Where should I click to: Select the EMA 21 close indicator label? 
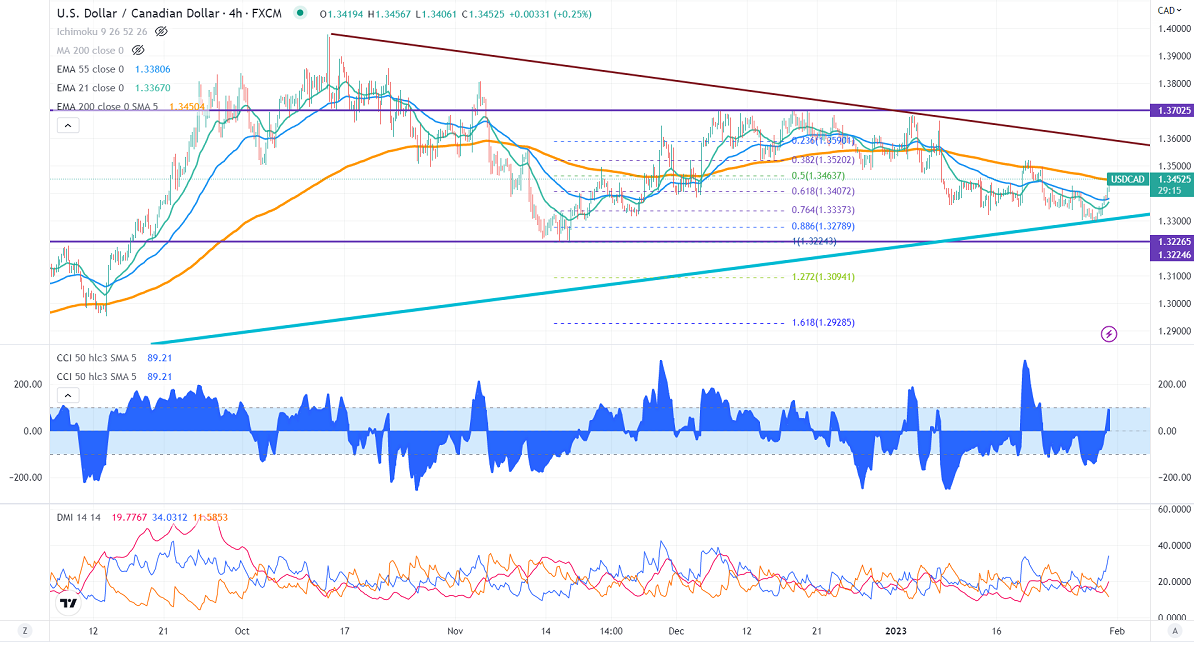click(88, 87)
